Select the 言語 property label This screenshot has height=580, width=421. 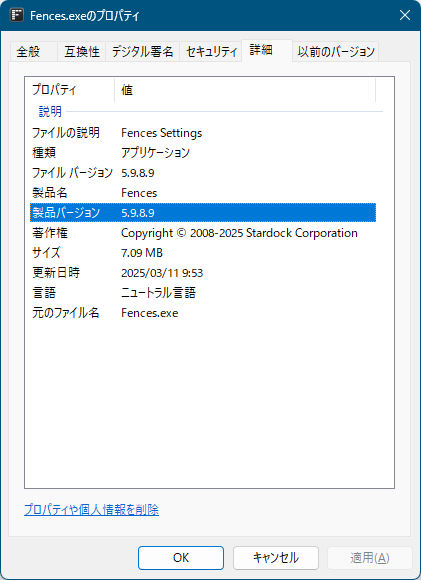pos(44,293)
